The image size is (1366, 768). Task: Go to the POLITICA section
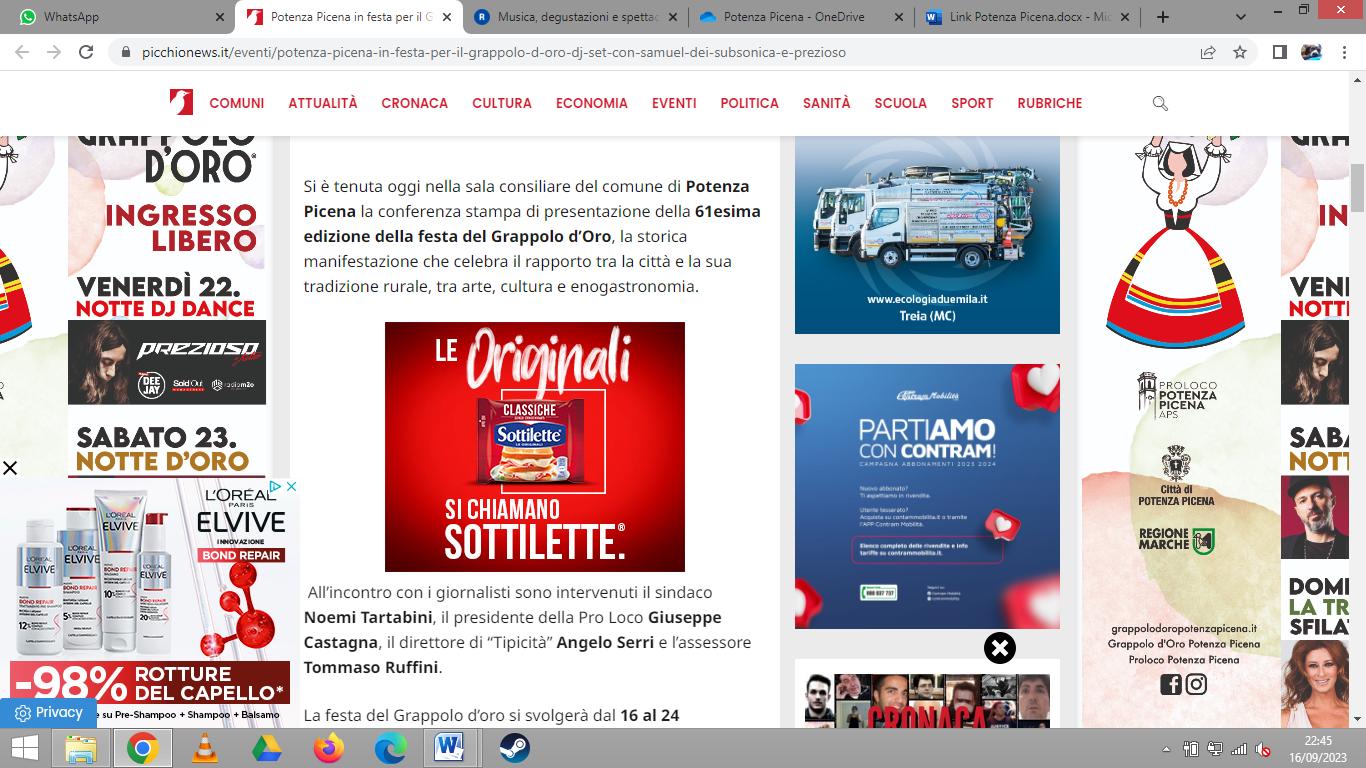click(750, 103)
